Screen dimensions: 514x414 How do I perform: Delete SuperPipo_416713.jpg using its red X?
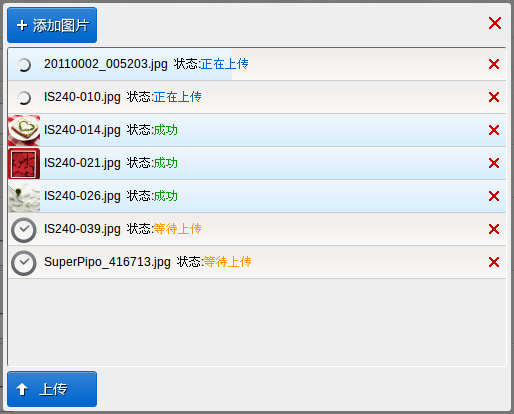click(x=494, y=262)
